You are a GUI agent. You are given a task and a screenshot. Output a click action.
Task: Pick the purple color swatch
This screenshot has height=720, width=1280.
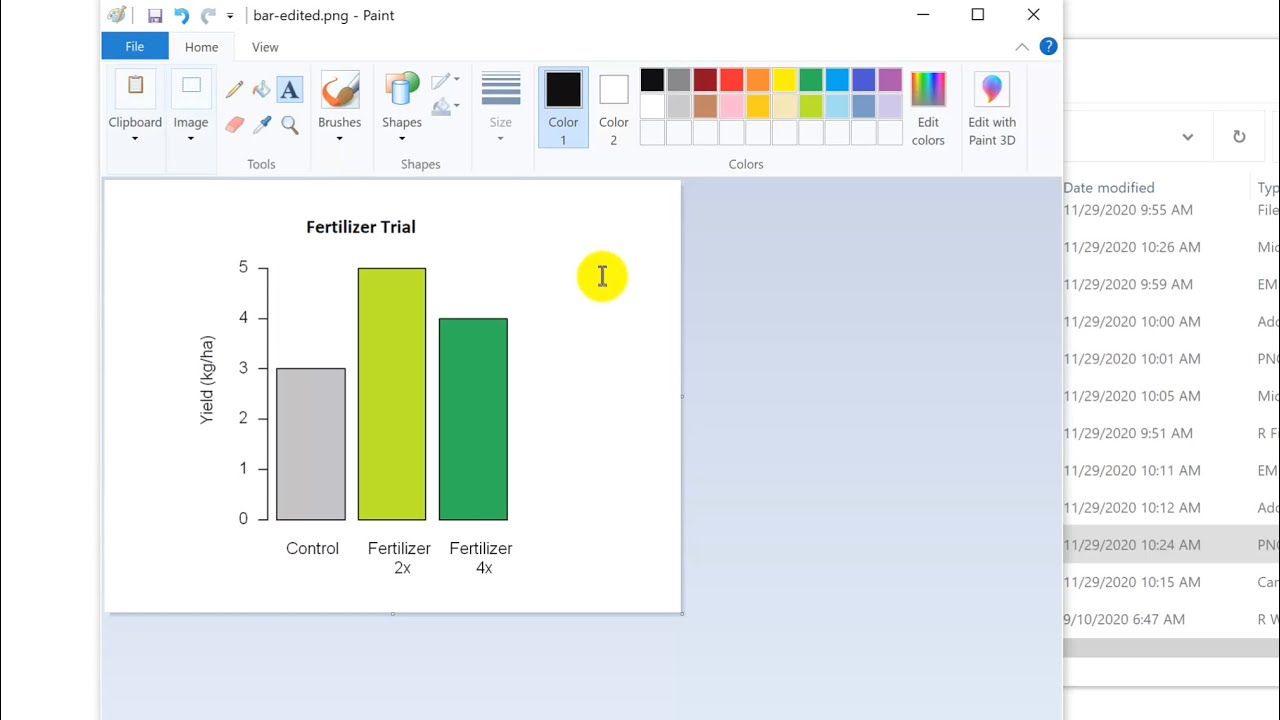click(890, 80)
